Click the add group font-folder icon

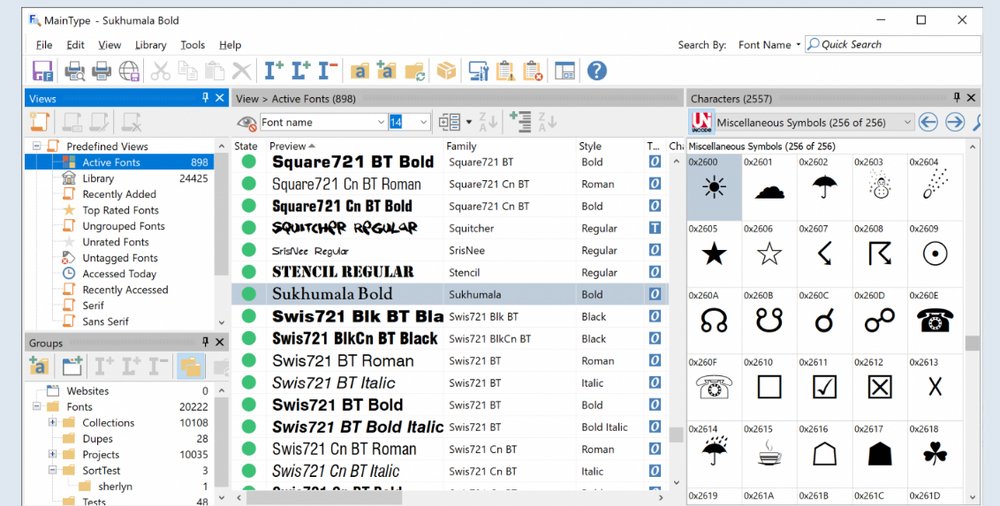40,366
